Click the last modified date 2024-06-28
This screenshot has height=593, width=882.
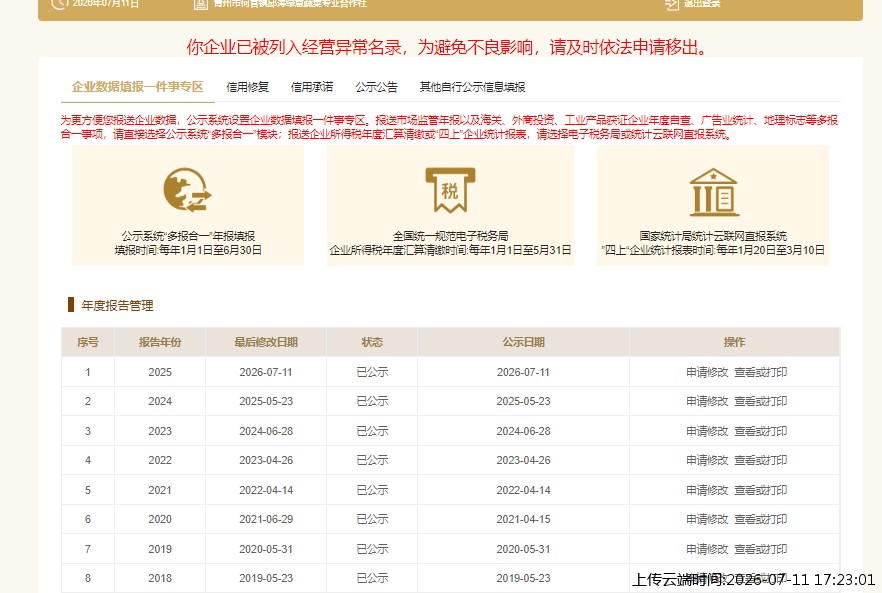click(266, 431)
